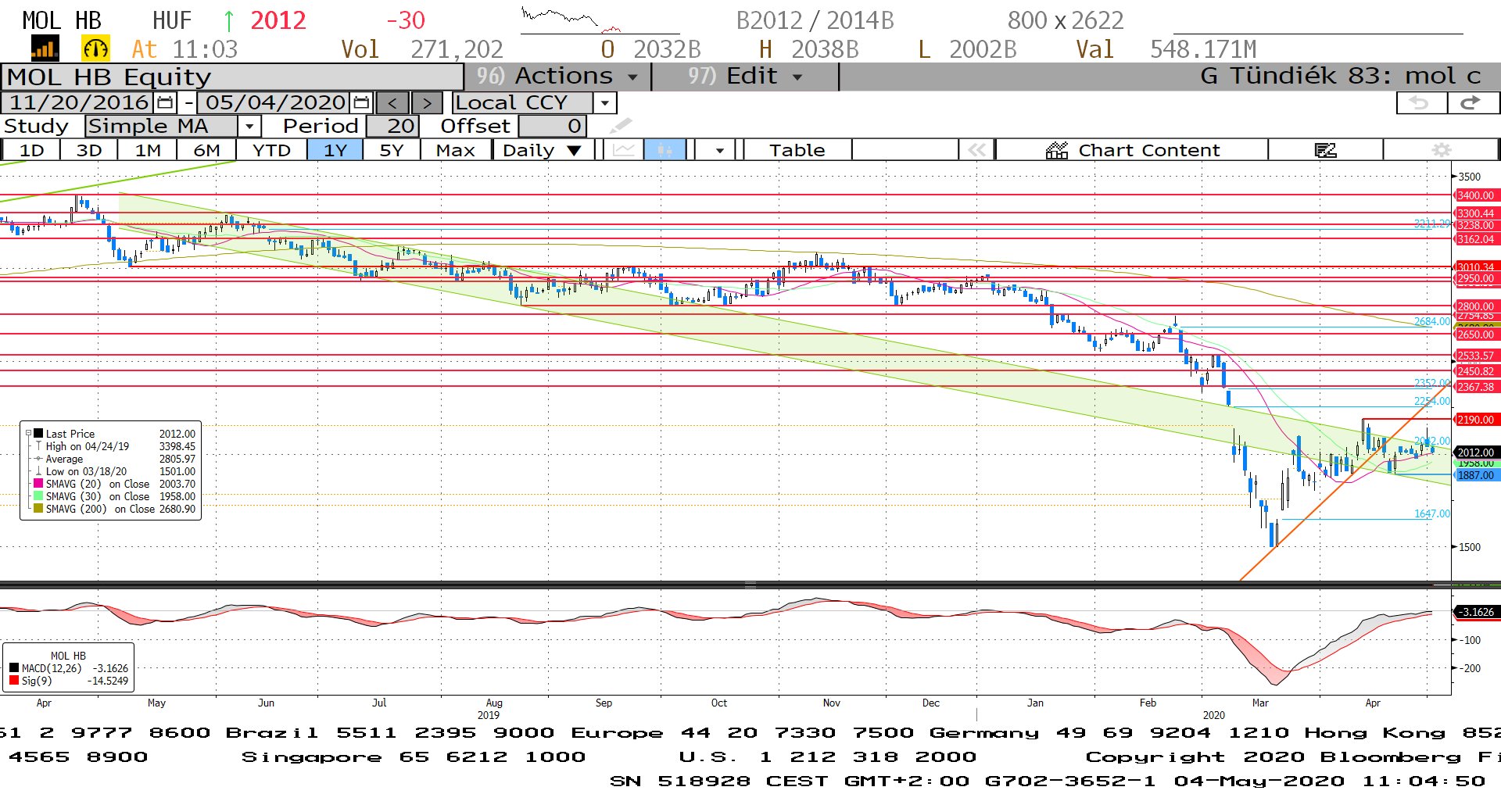Click red Sig(9) legend swatch
This screenshot has height=812, width=1501.
coord(14,680)
